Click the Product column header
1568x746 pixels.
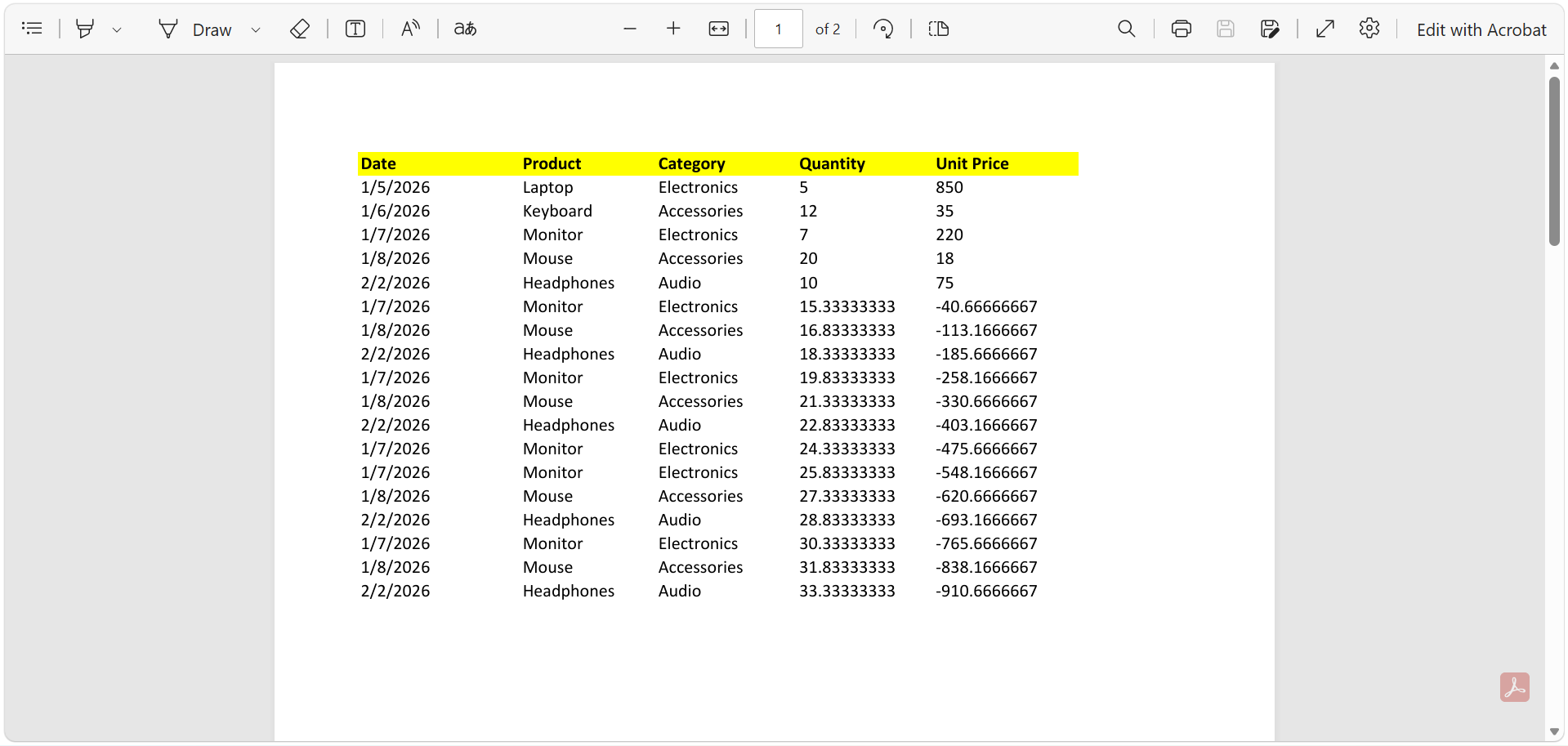[552, 163]
